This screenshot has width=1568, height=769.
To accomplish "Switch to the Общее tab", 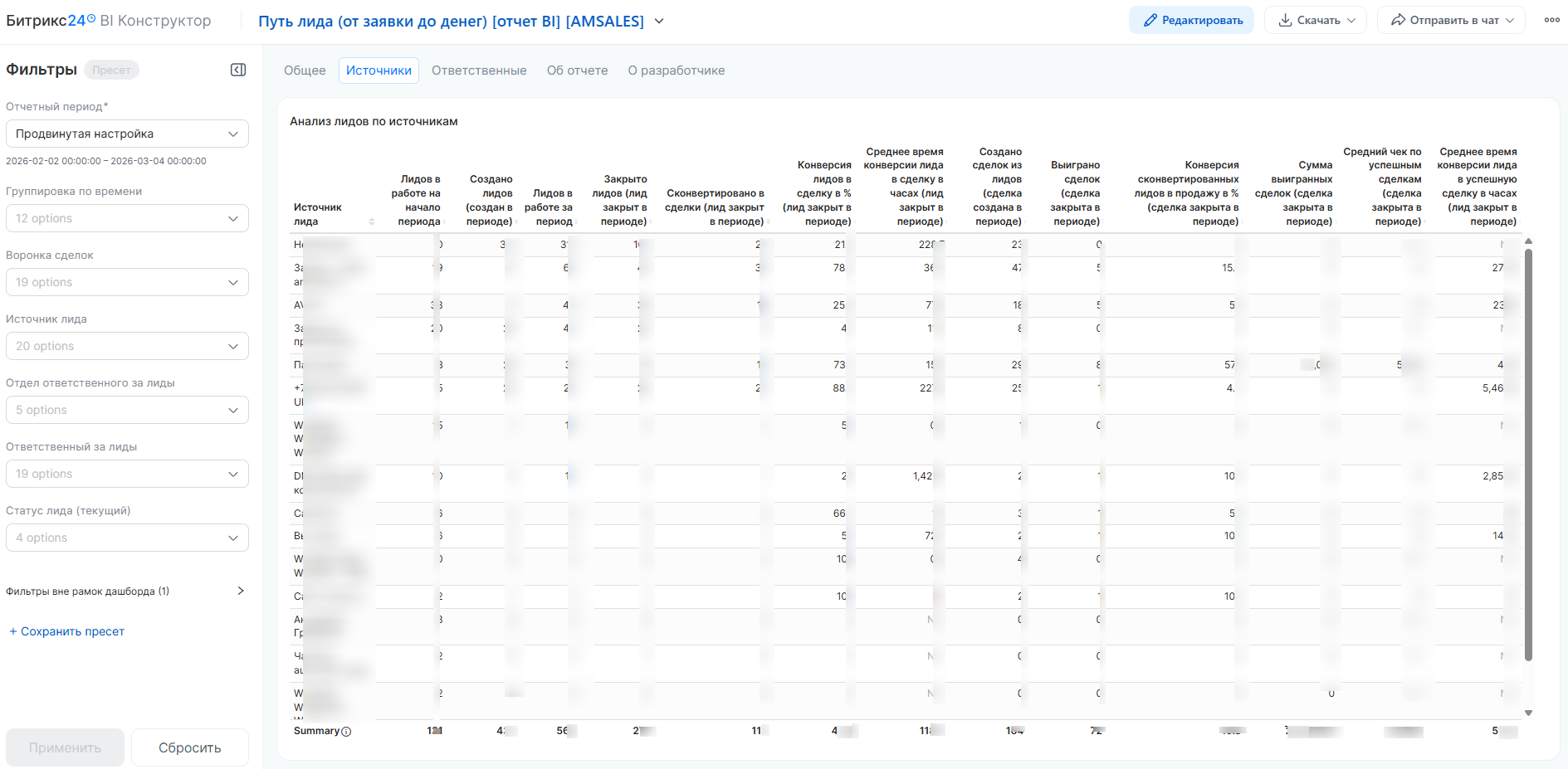I will (305, 71).
